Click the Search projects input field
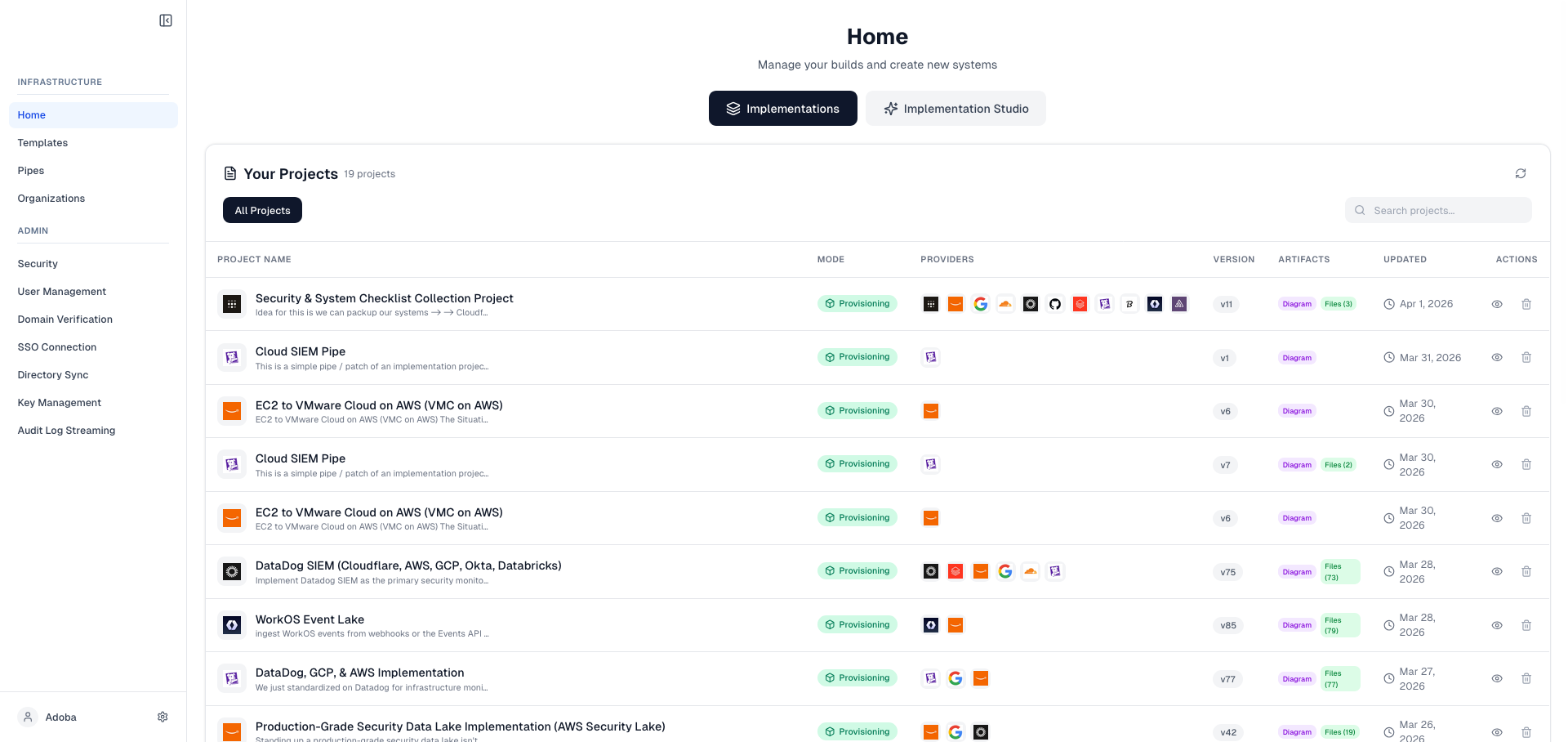 pyautogui.click(x=1438, y=210)
